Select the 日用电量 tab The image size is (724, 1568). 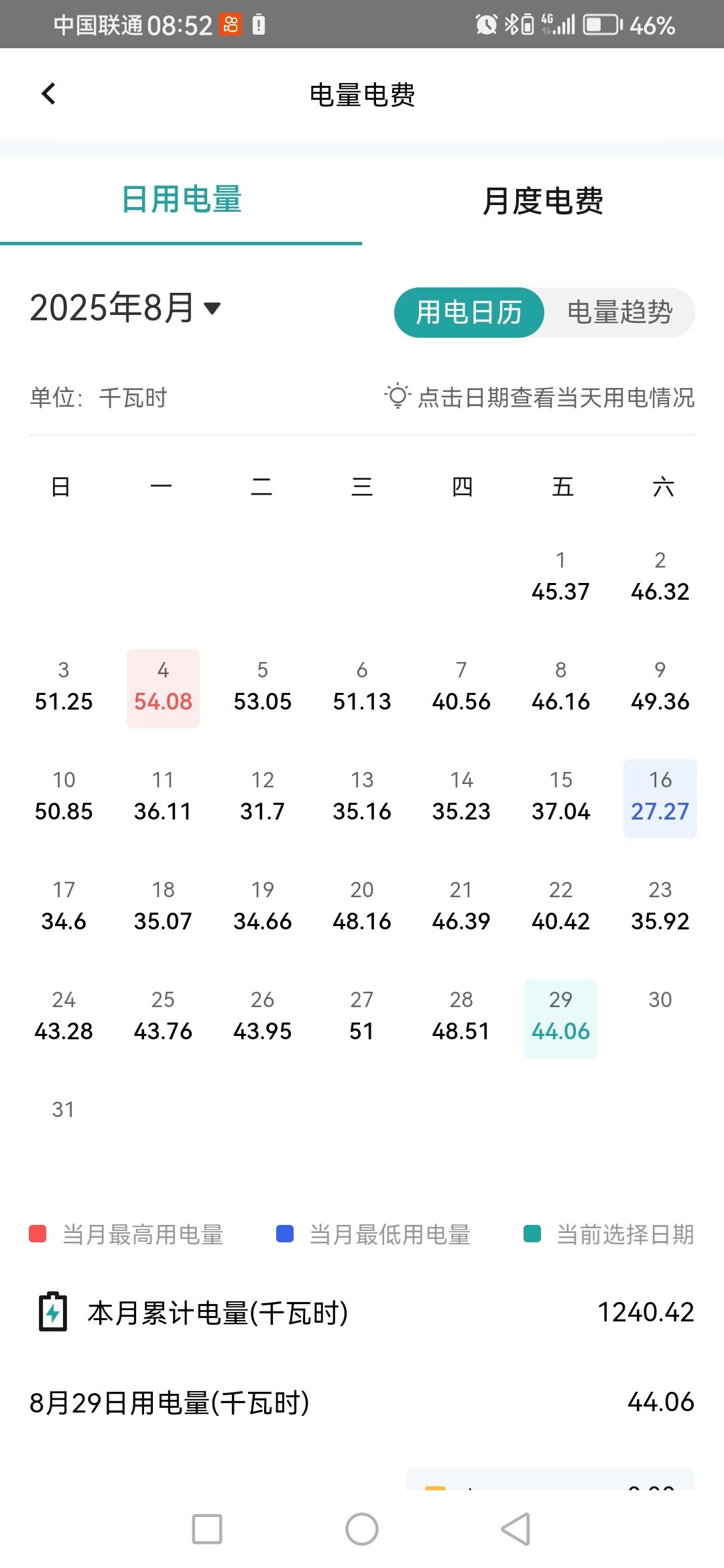tap(181, 200)
